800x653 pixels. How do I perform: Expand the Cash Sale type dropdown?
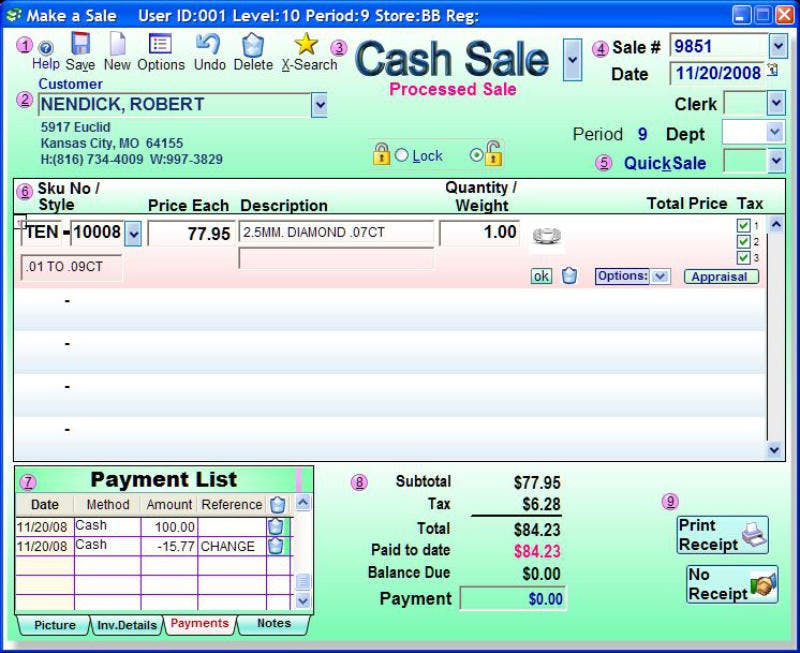pyautogui.click(x=572, y=60)
